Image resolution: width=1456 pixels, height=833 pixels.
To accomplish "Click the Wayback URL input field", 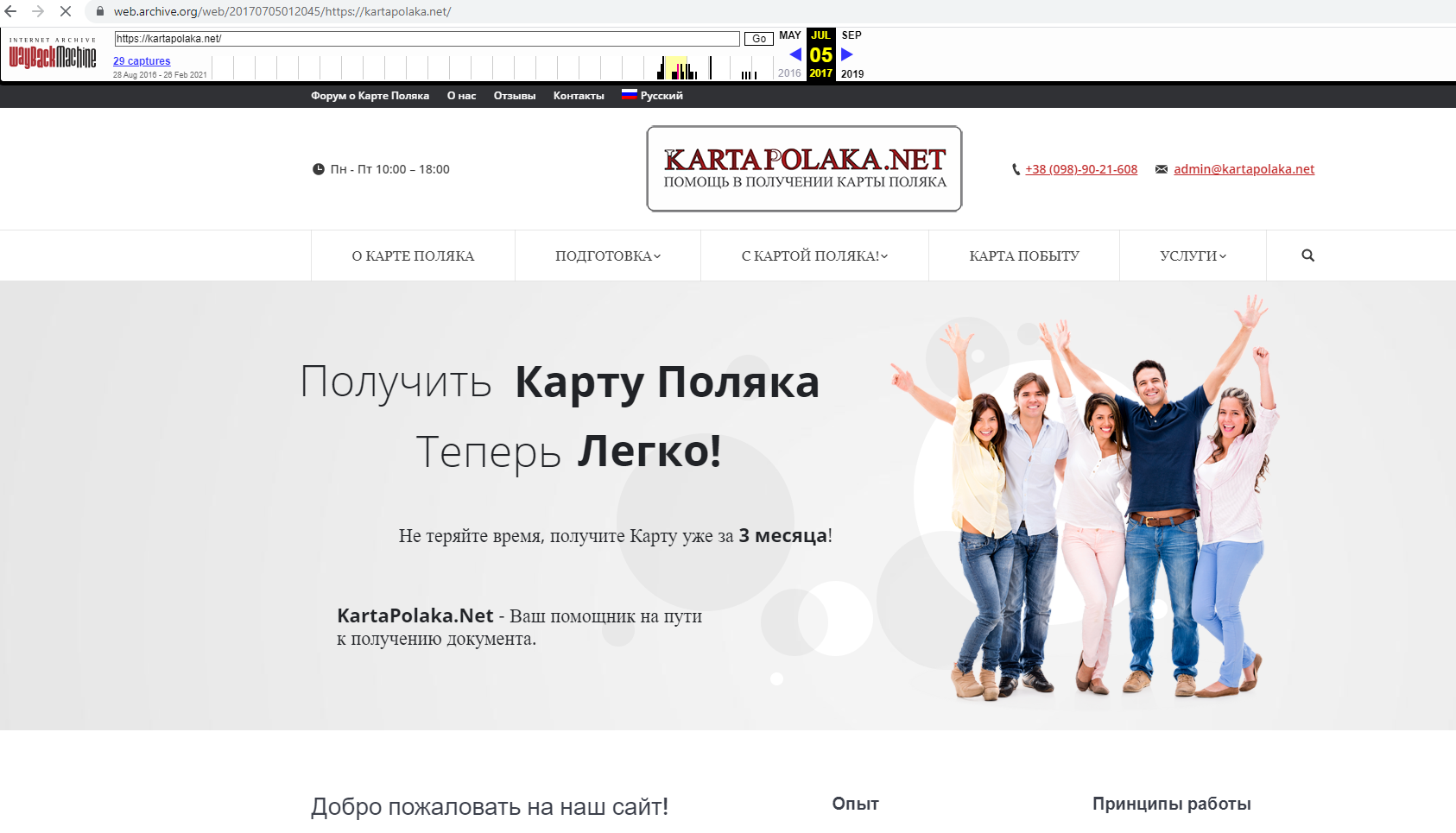I will 427,39.
